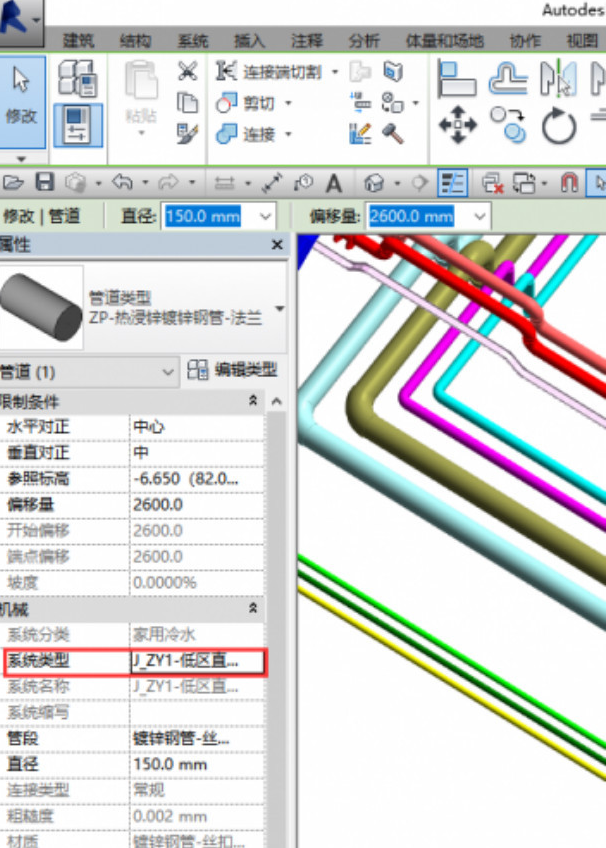Open the 直径 diameter dropdown
This screenshot has width=606, height=848.
click(265, 216)
